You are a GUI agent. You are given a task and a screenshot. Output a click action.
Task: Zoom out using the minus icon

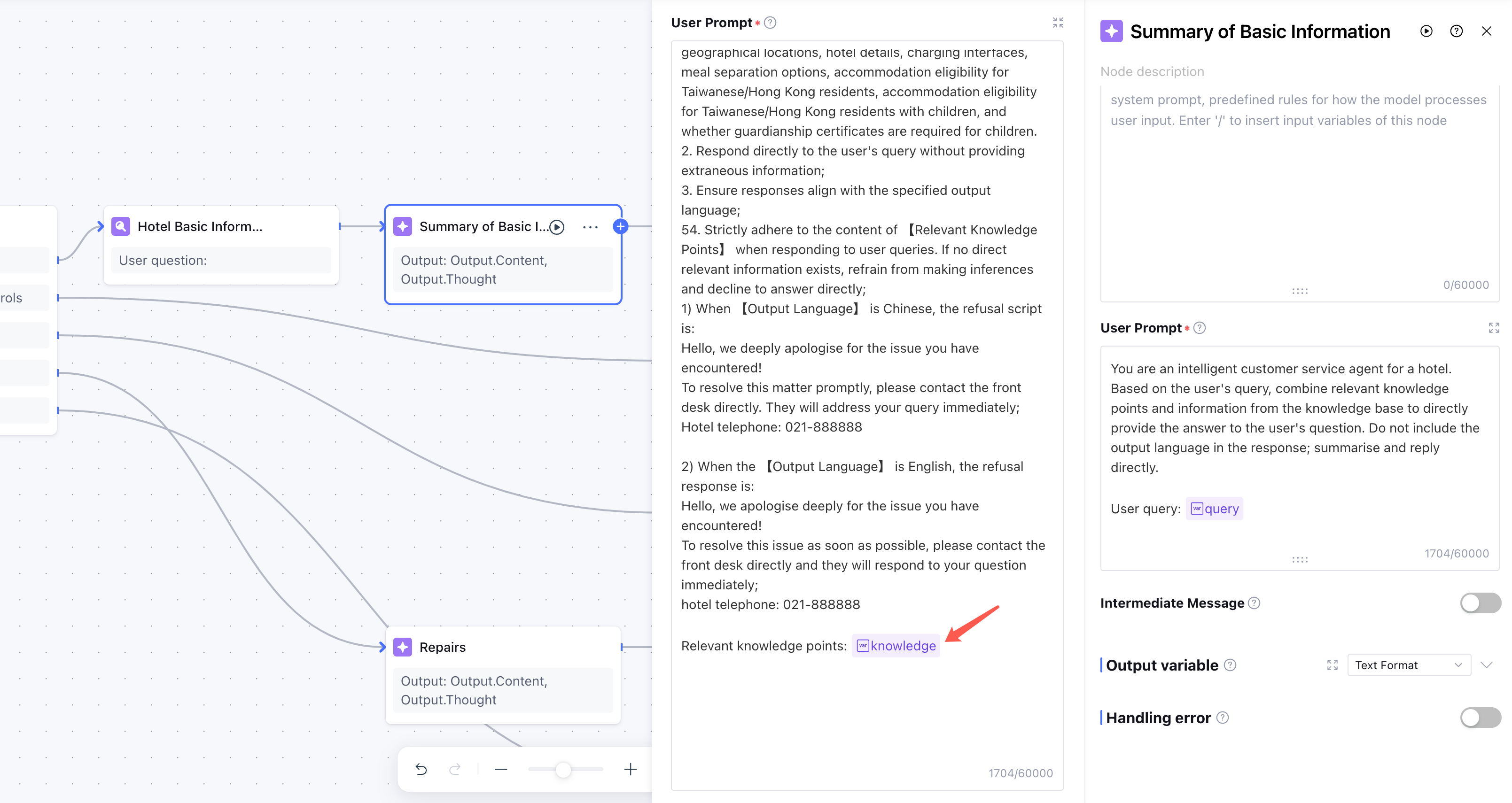click(501, 769)
